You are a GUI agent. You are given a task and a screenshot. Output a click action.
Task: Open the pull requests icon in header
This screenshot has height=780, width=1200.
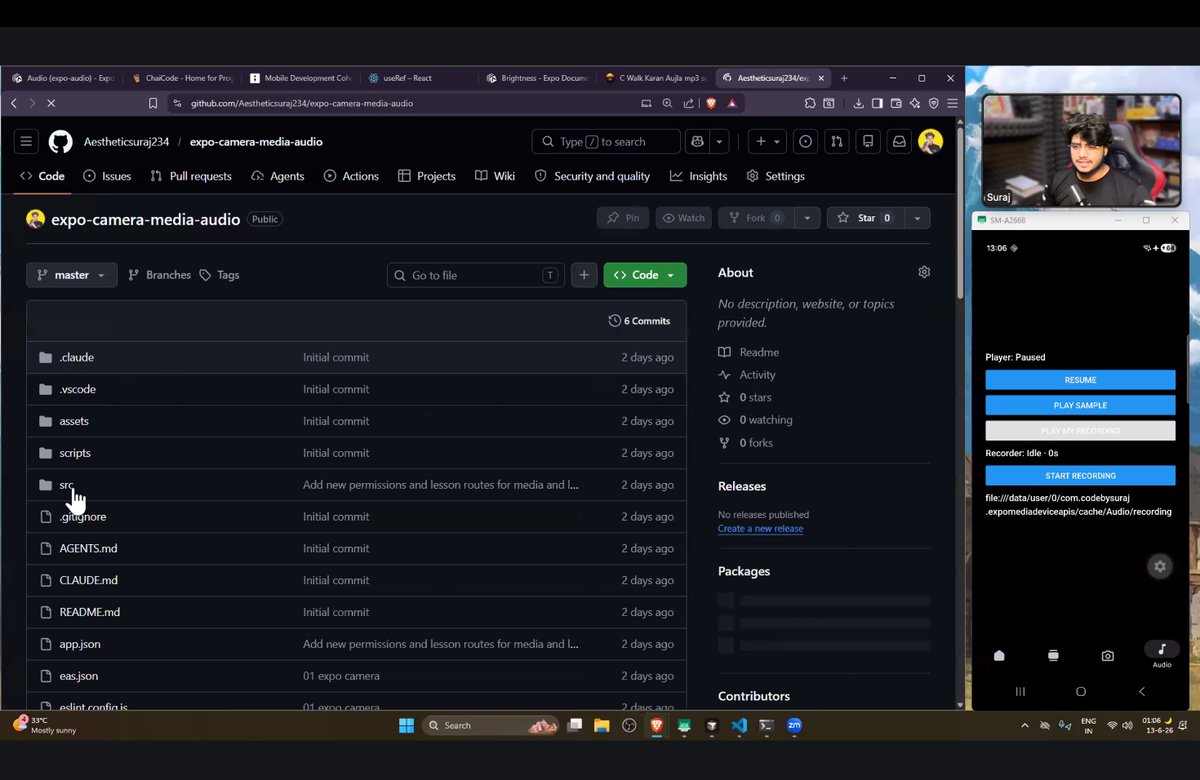(837, 142)
